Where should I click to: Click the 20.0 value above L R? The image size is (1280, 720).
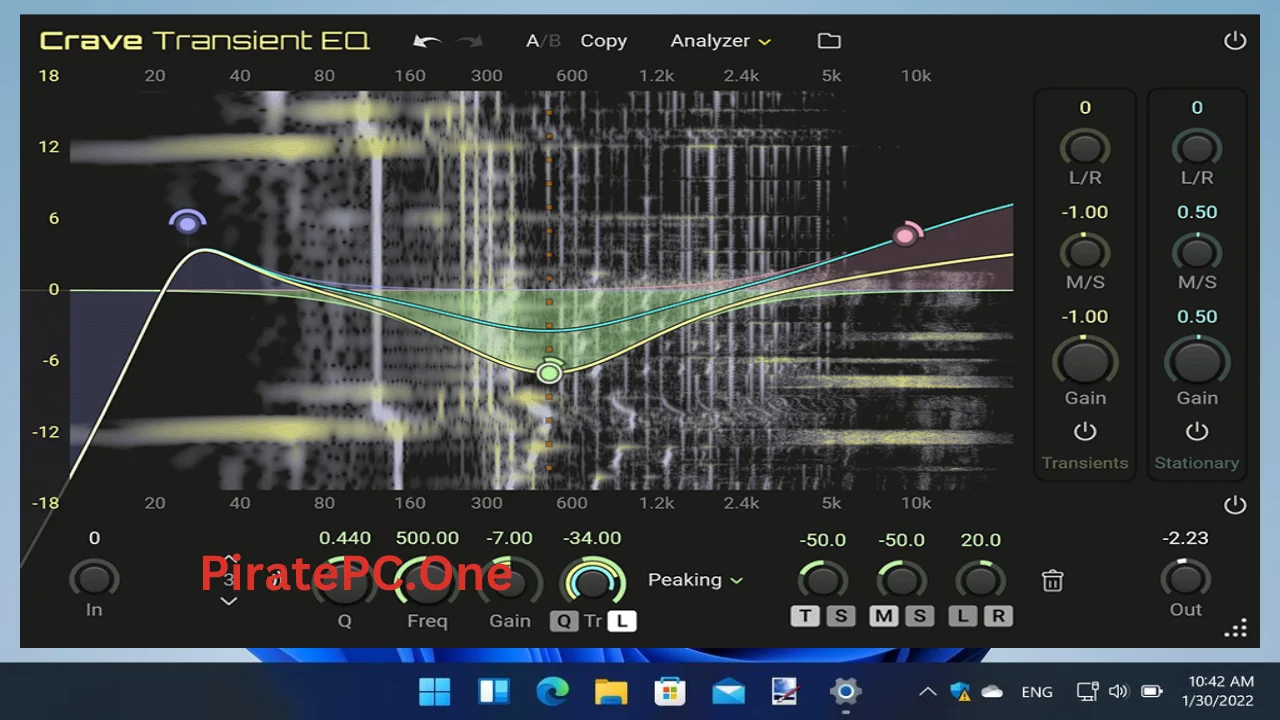pyautogui.click(x=981, y=540)
